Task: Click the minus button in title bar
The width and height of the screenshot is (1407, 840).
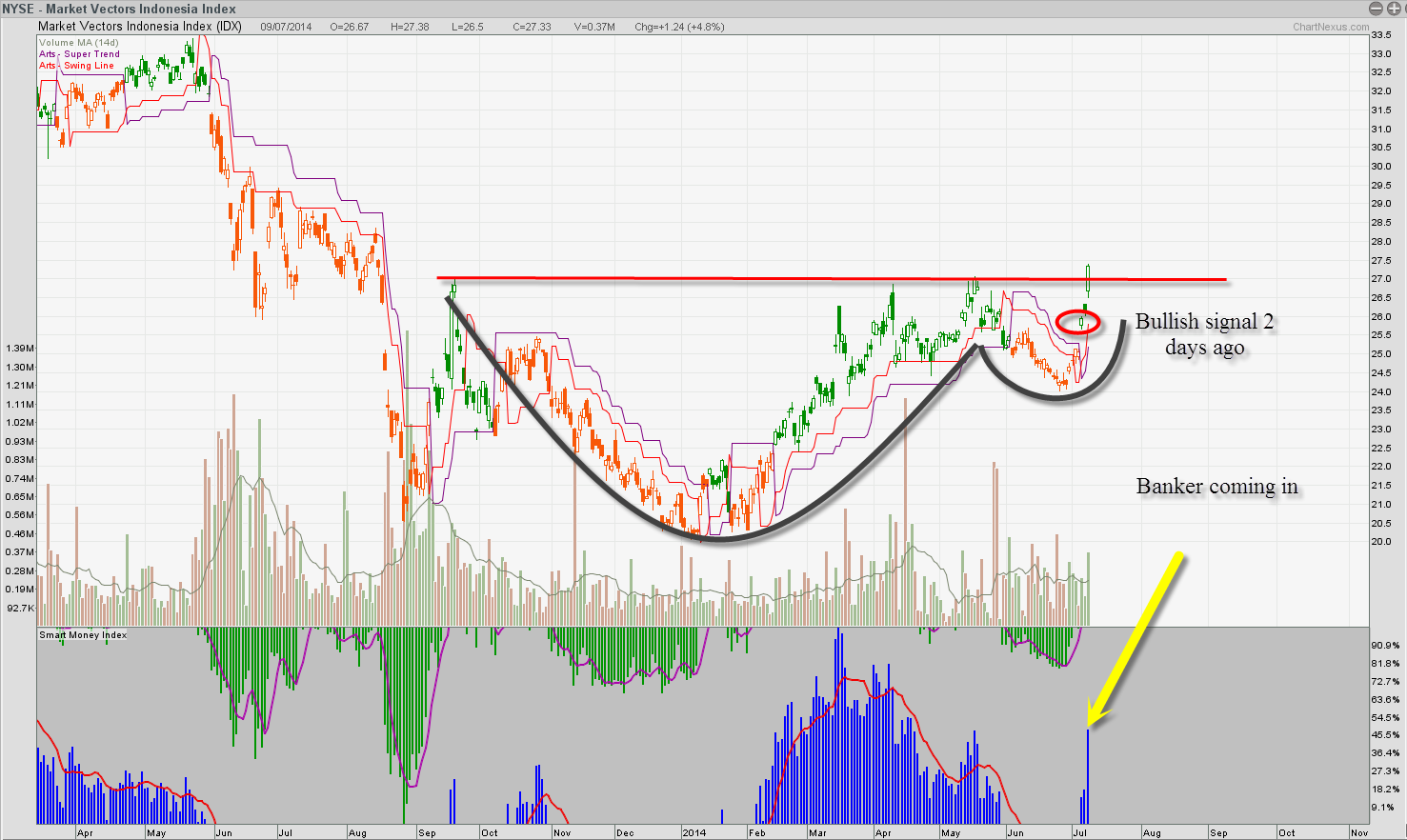Action: point(1376,9)
